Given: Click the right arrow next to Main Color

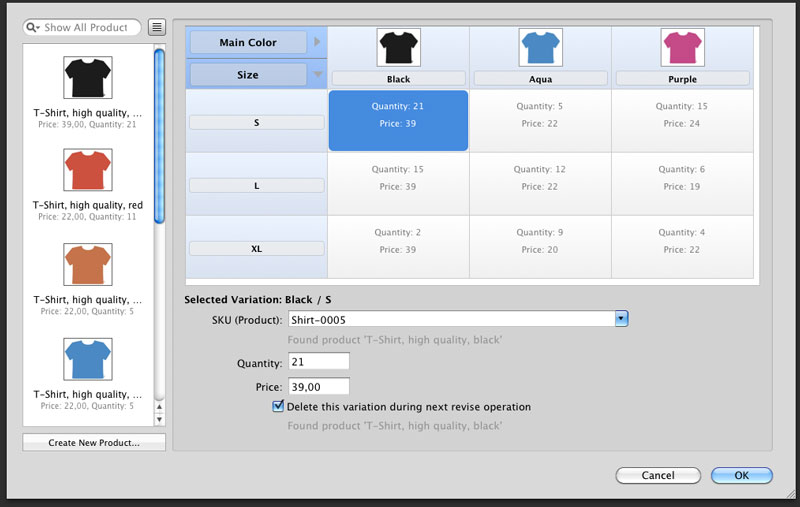Looking at the screenshot, I should click(317, 42).
